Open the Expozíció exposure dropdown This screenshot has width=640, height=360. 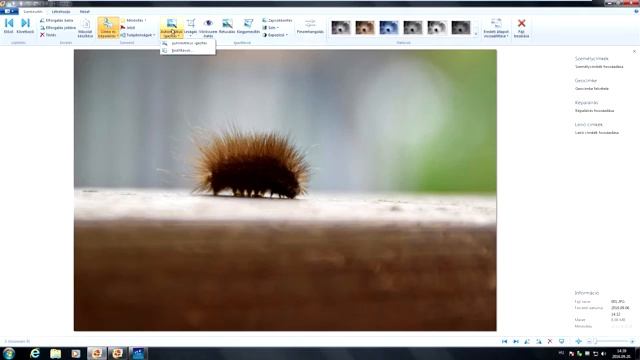point(275,35)
